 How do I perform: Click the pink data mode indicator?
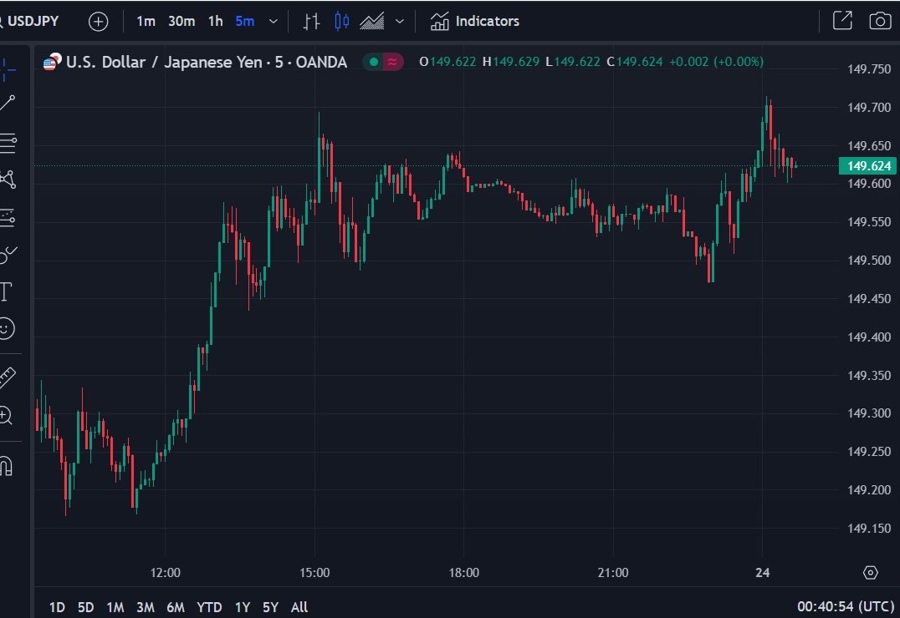click(393, 61)
